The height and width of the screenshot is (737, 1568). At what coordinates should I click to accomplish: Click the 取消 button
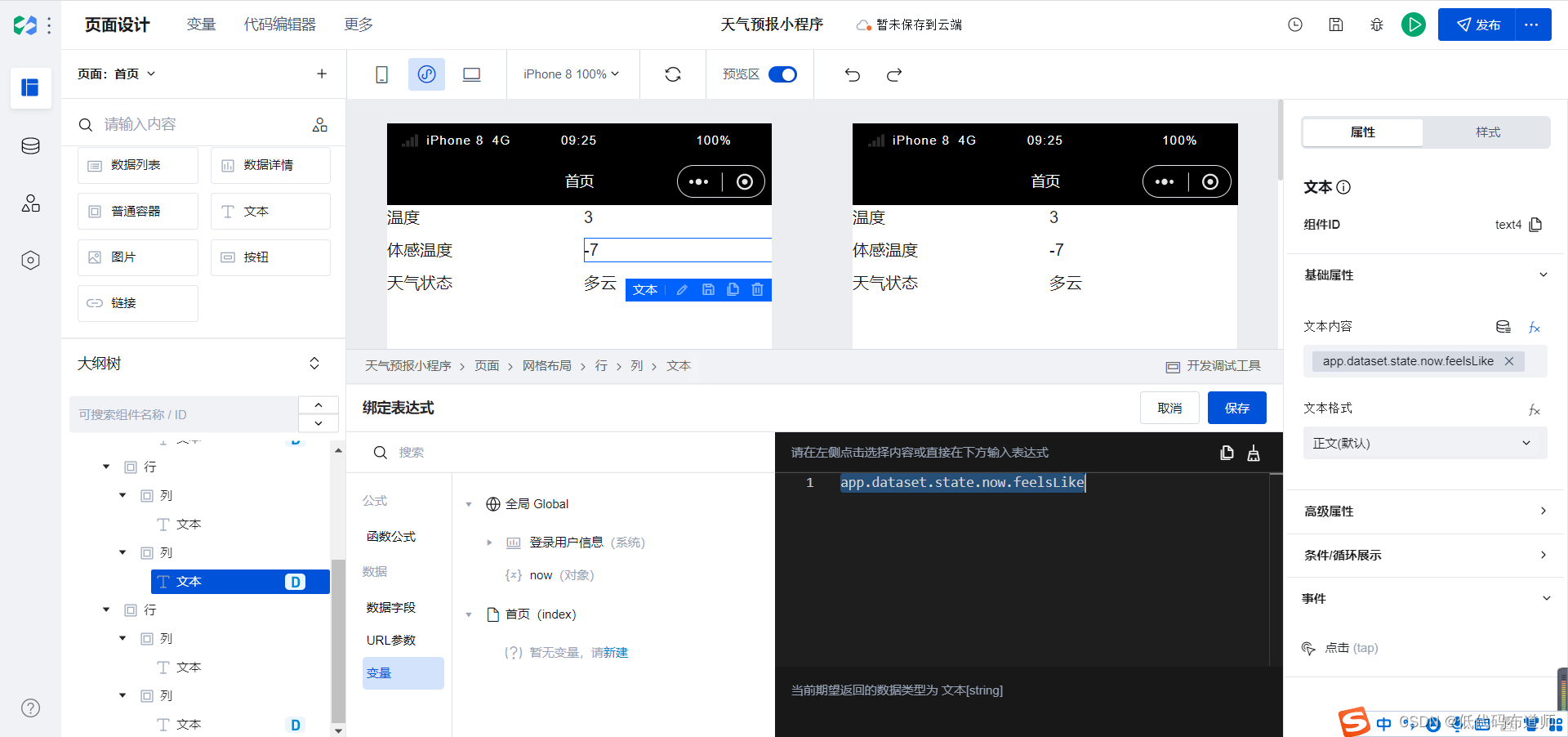pos(1169,408)
